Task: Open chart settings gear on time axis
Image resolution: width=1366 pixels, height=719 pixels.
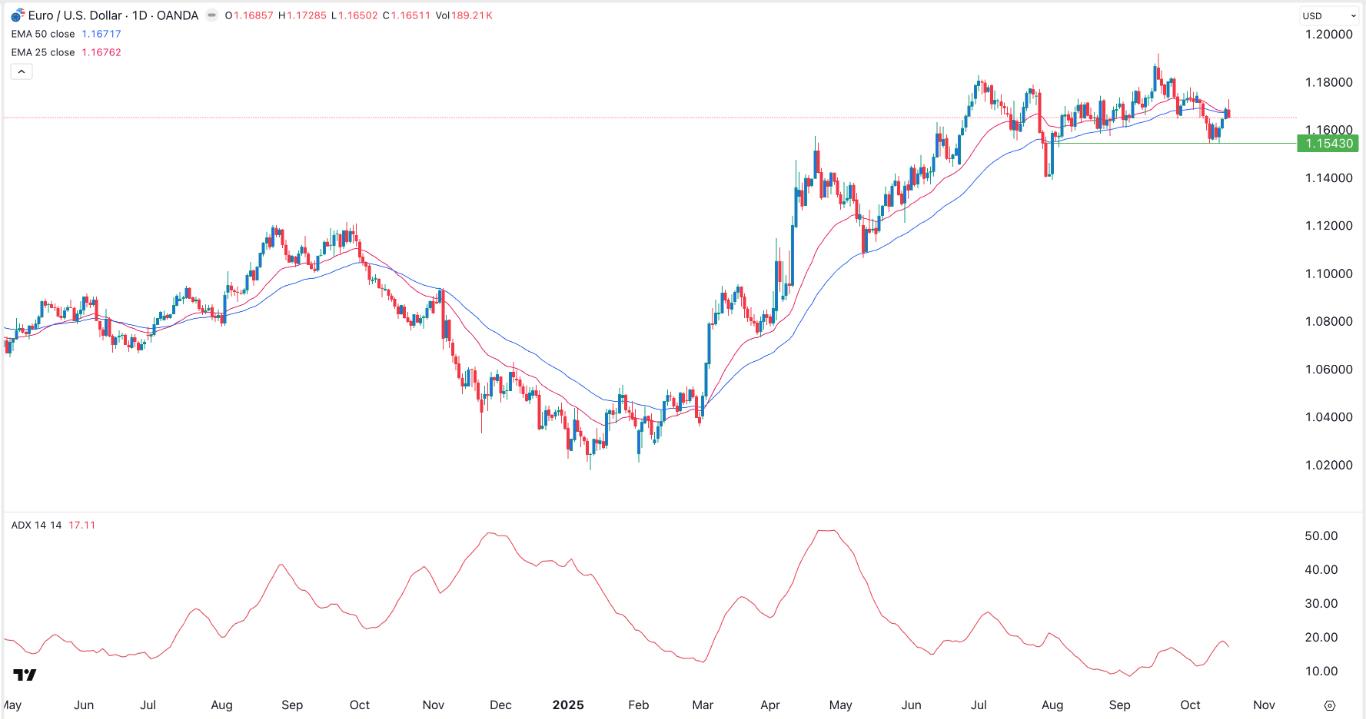Action: 1329,705
